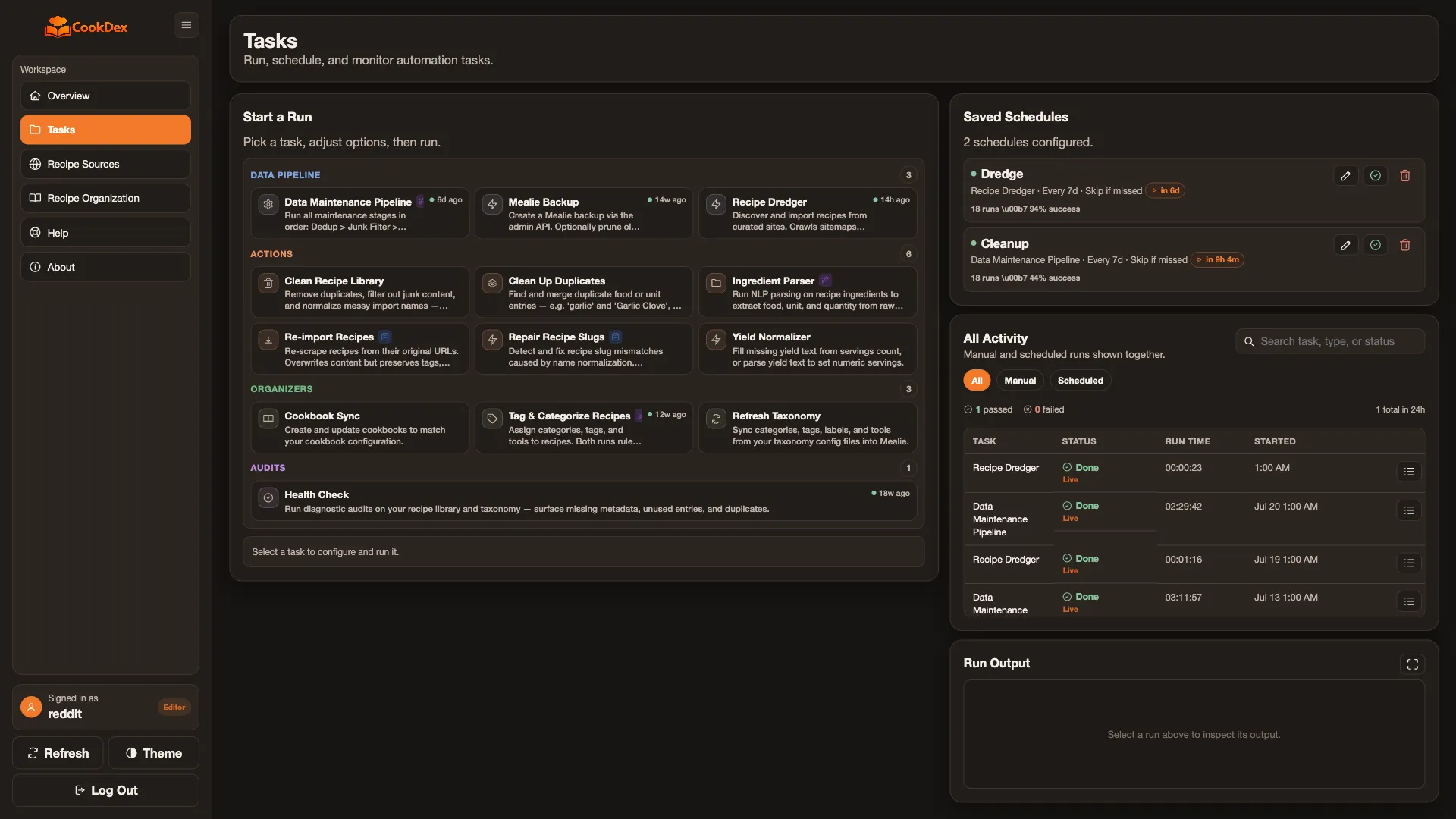This screenshot has width=1456, height=819.
Task: Go to Recipe Sources in sidebar
Action: click(x=105, y=164)
